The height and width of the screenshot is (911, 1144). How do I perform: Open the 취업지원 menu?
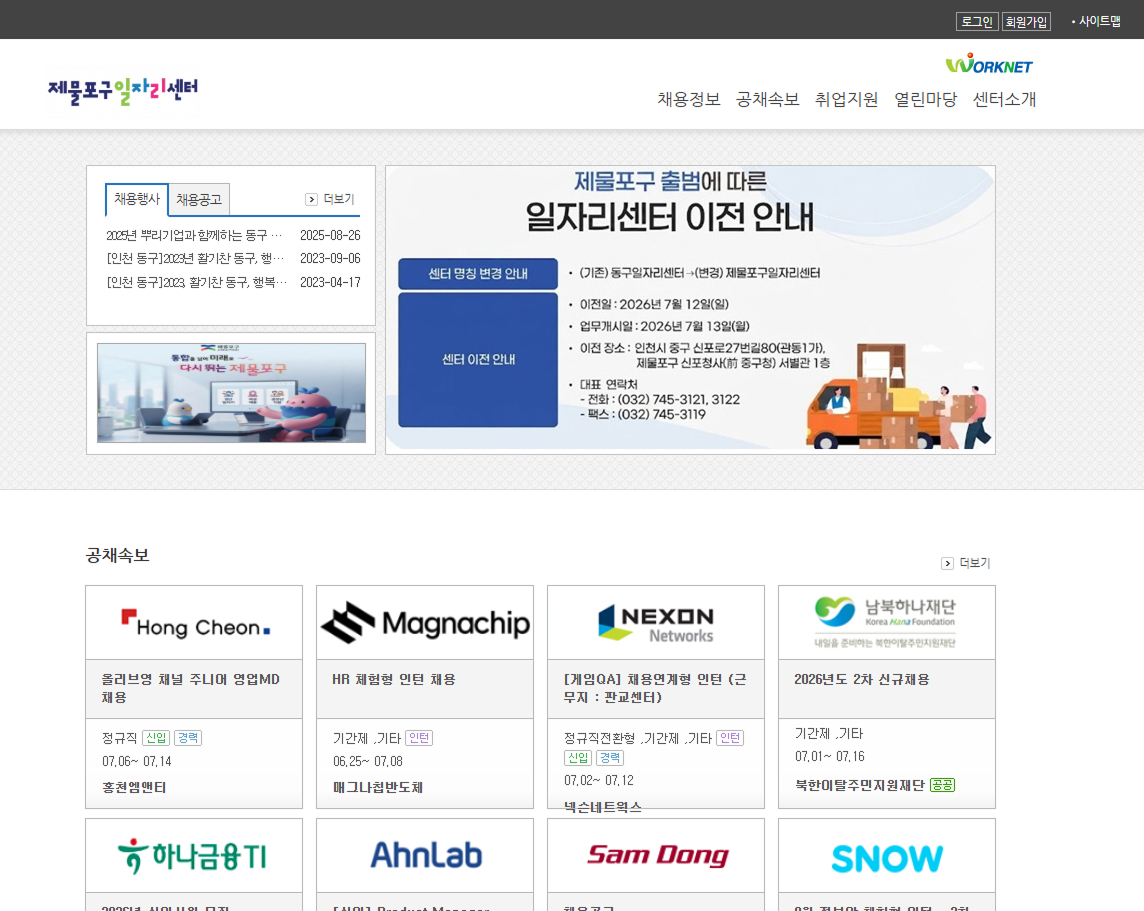click(846, 99)
